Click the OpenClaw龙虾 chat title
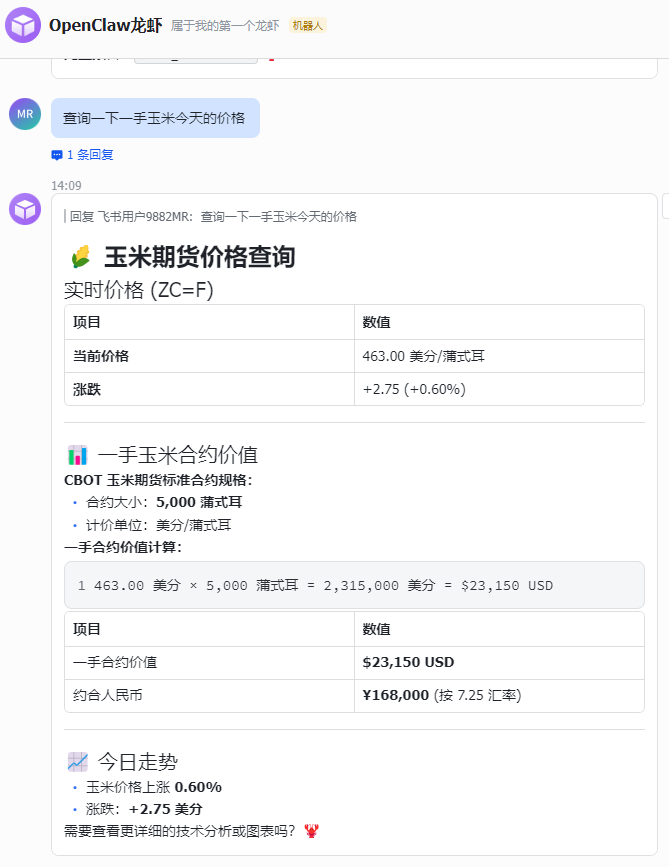The width and height of the screenshot is (669, 867). pos(105,25)
